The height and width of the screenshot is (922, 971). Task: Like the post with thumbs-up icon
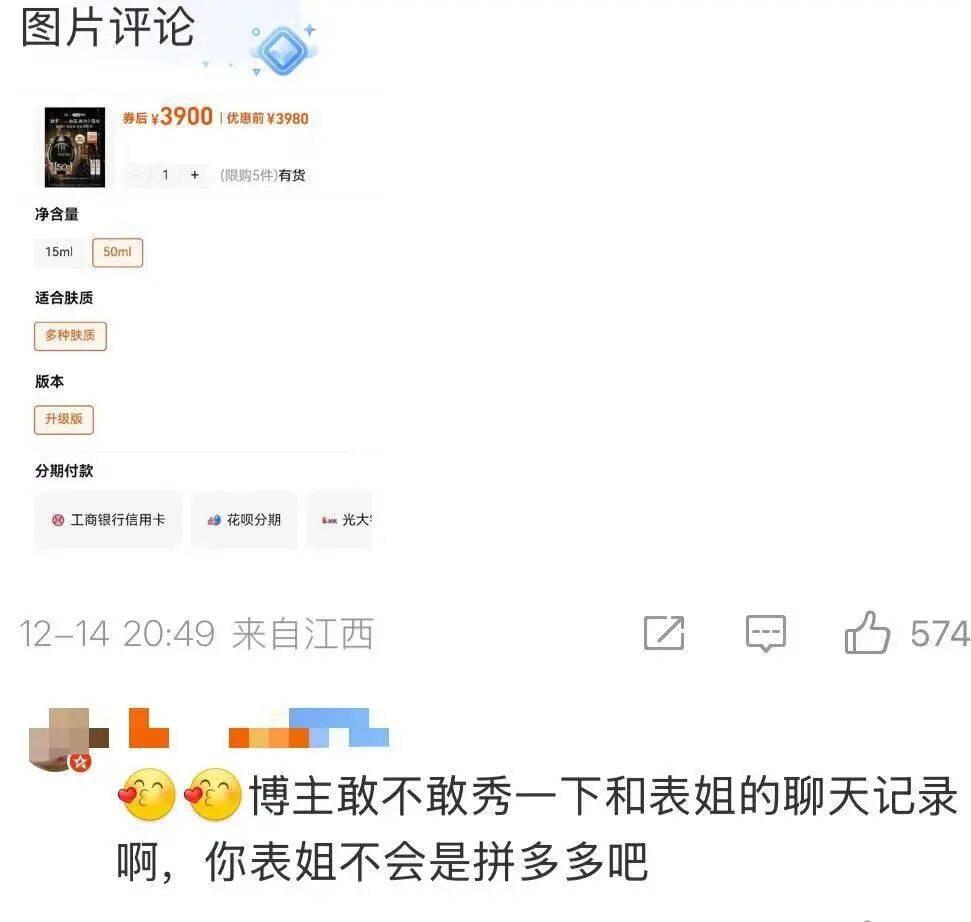coord(867,632)
